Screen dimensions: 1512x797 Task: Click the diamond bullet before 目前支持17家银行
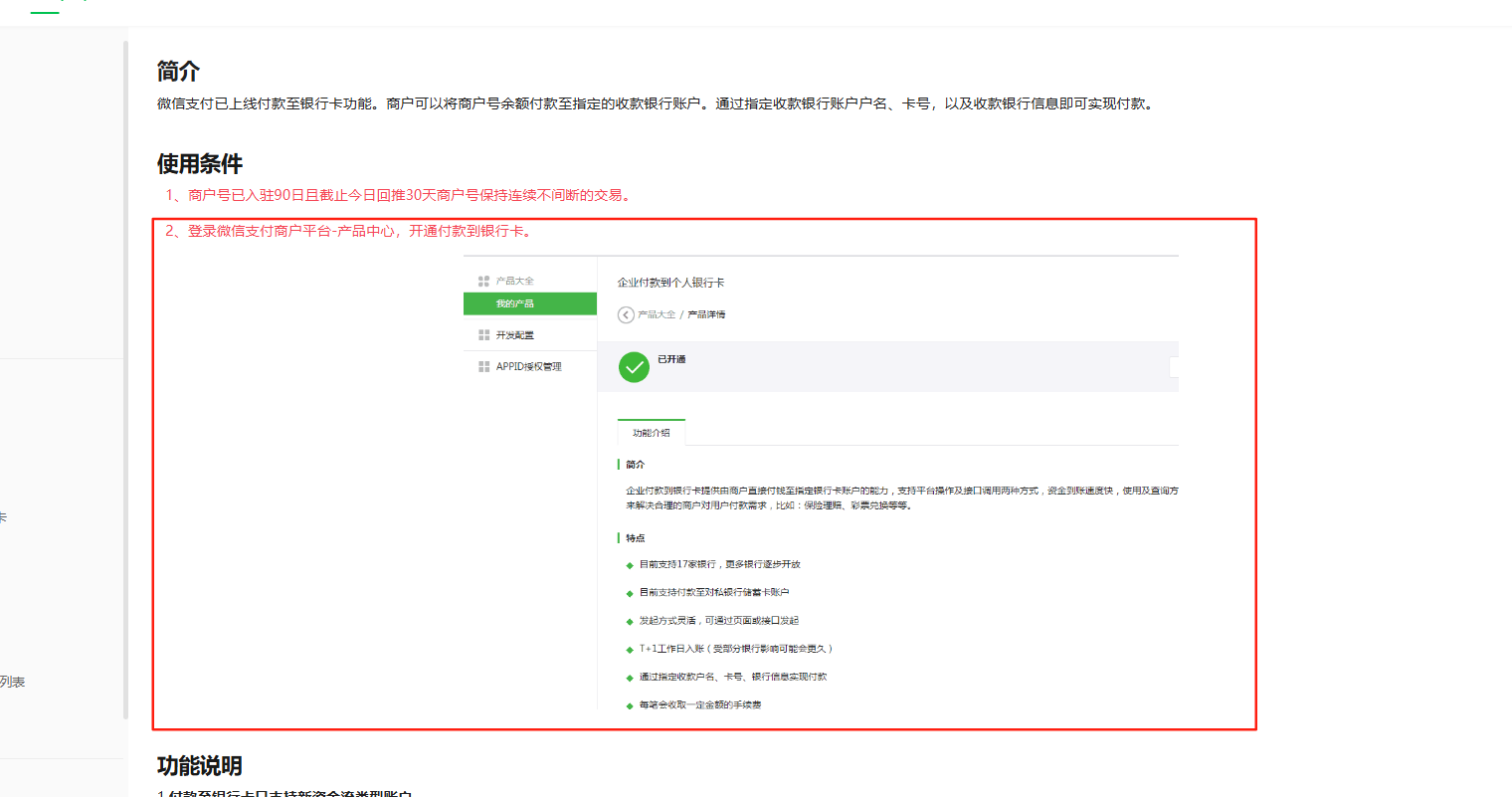coord(630,565)
